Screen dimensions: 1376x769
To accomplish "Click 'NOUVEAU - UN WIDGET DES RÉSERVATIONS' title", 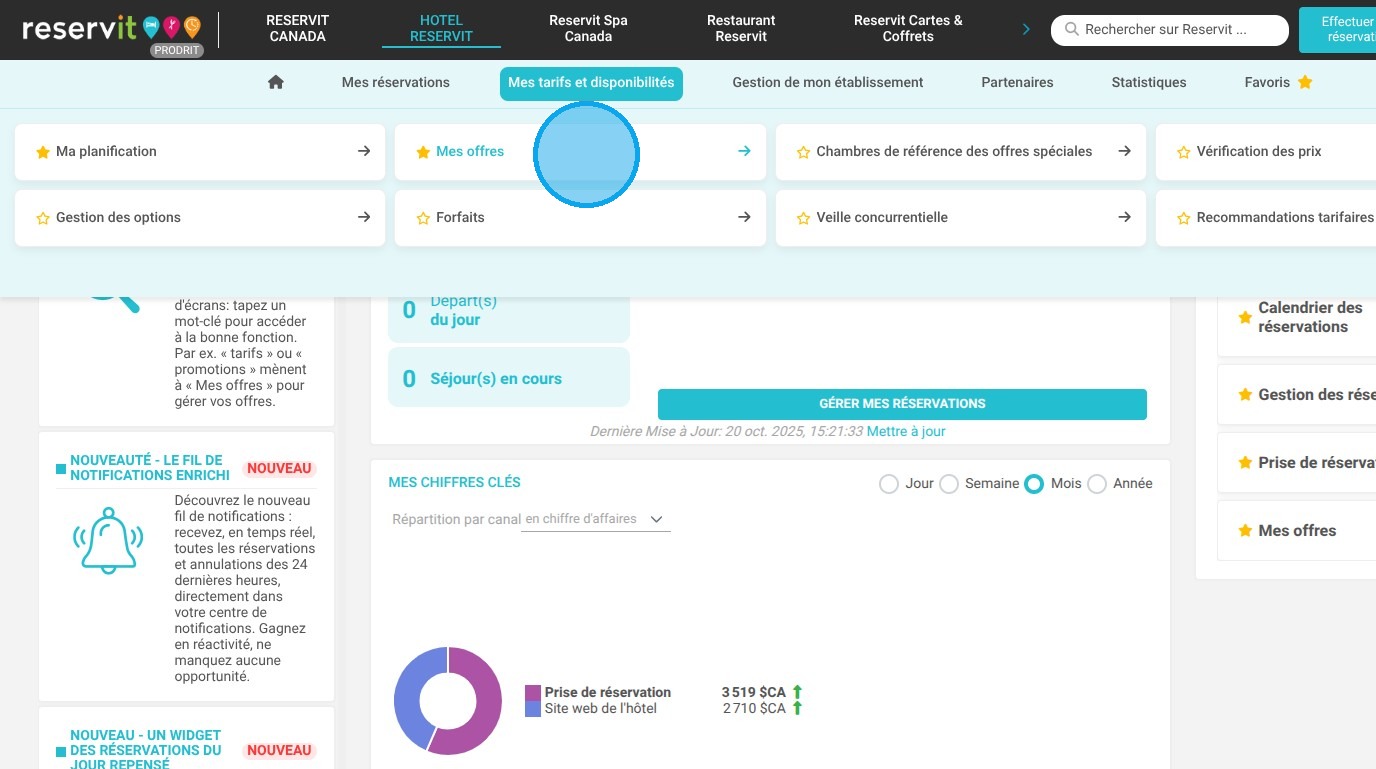I will pos(146,749).
